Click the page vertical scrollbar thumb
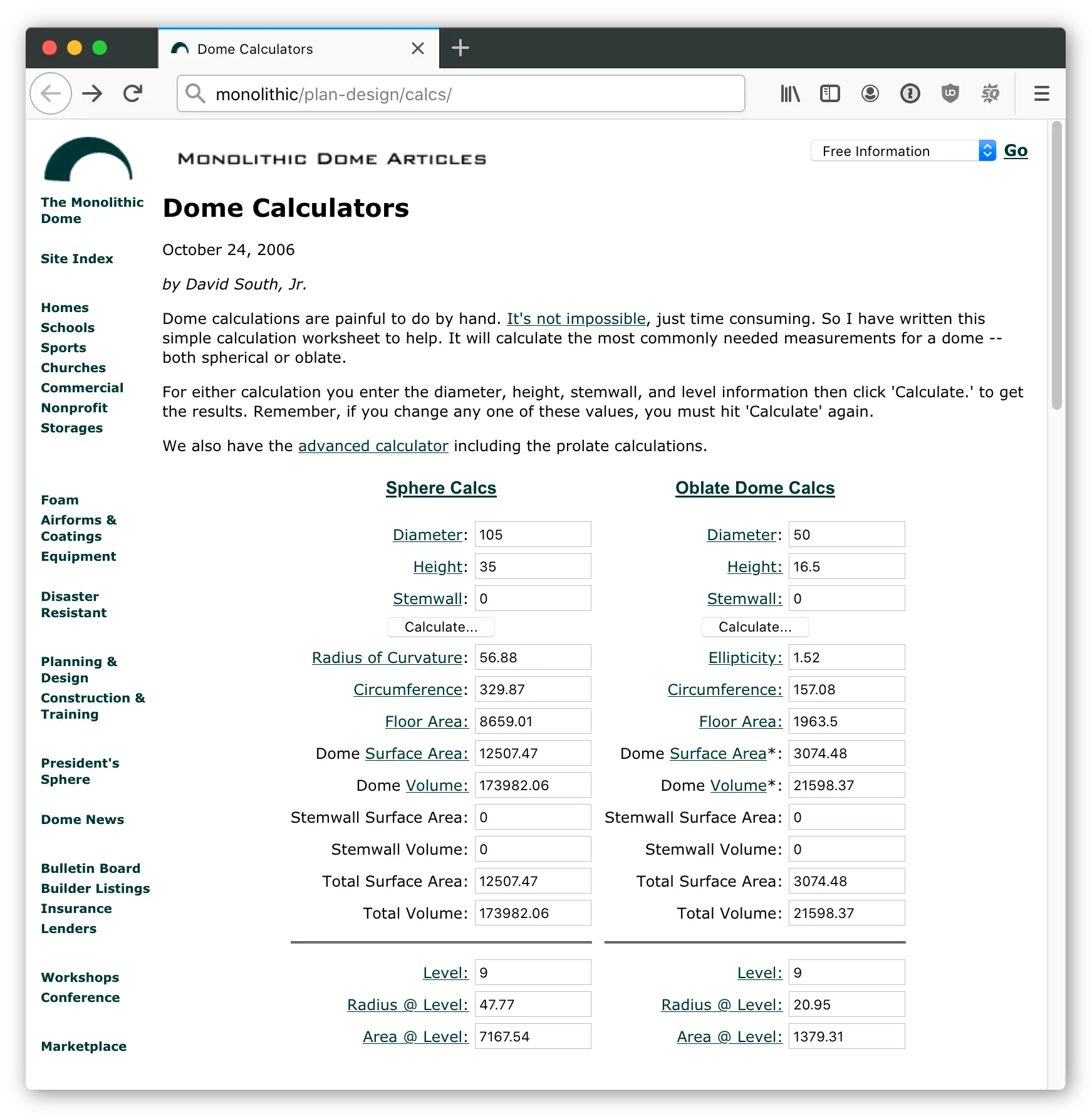The width and height of the screenshot is (1092, 1116). click(x=1057, y=266)
